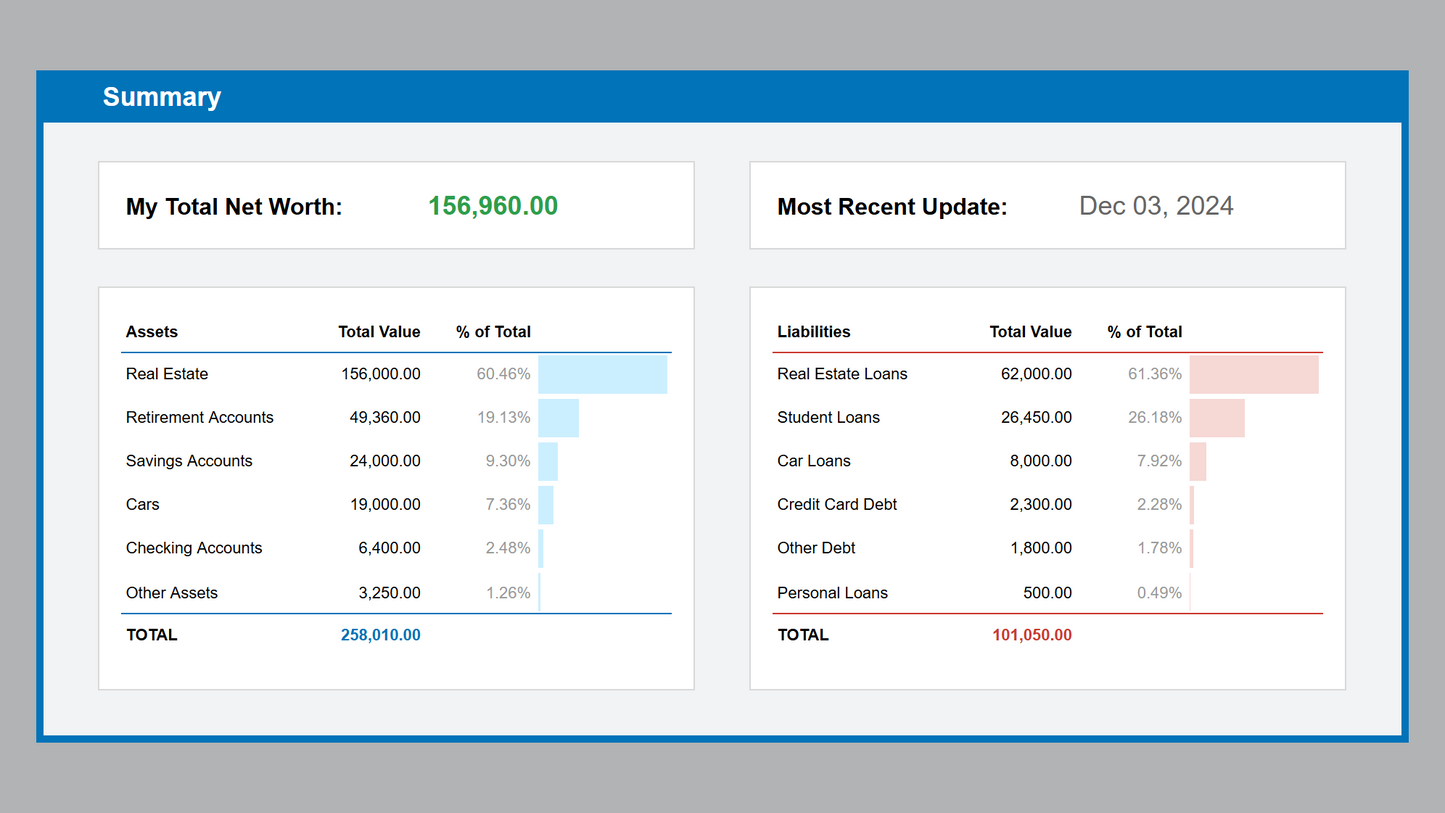The width and height of the screenshot is (1445, 813).
Task: Click the Summary header title
Action: tap(162, 97)
